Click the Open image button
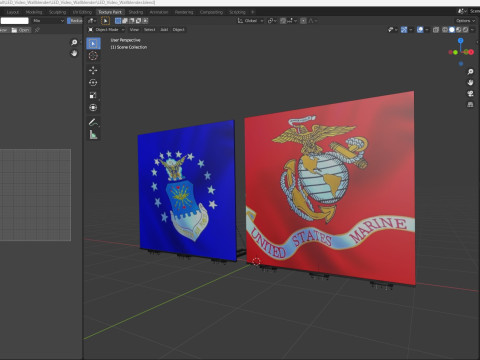This screenshot has width=480, height=360. (21, 30)
